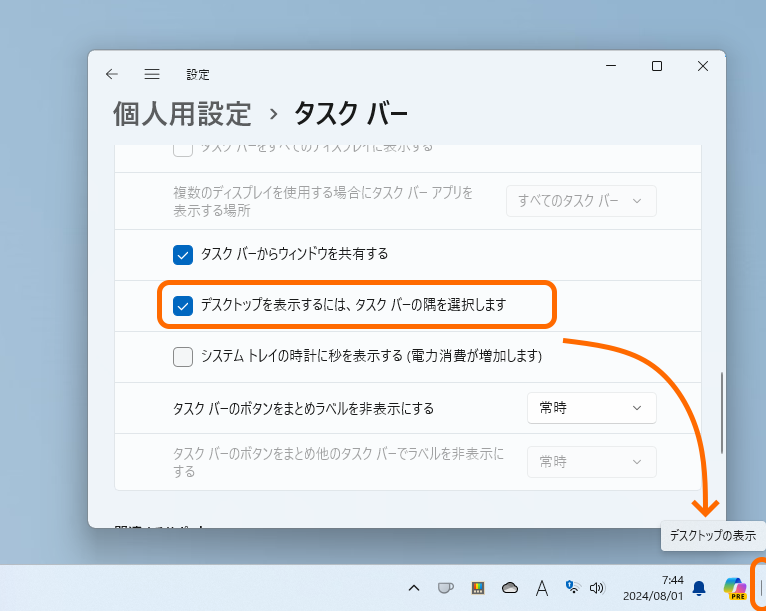Open the clock showing 7:44 2024/08/01
The width and height of the screenshot is (766, 611).
(653, 588)
